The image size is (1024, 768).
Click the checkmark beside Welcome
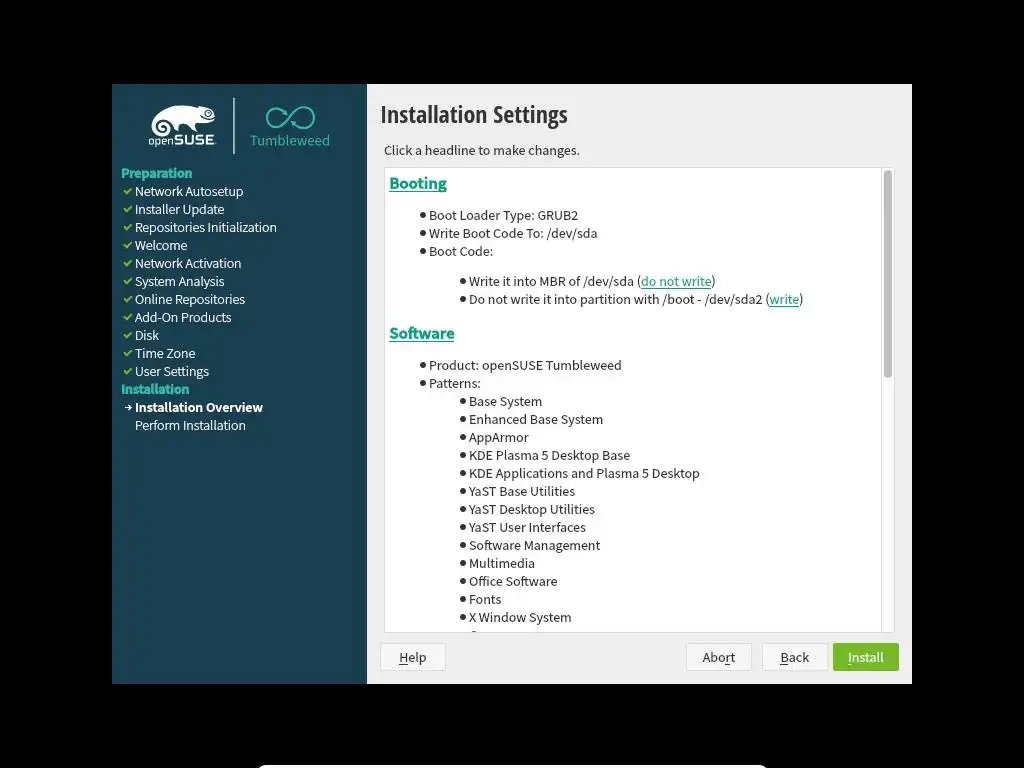pos(128,246)
